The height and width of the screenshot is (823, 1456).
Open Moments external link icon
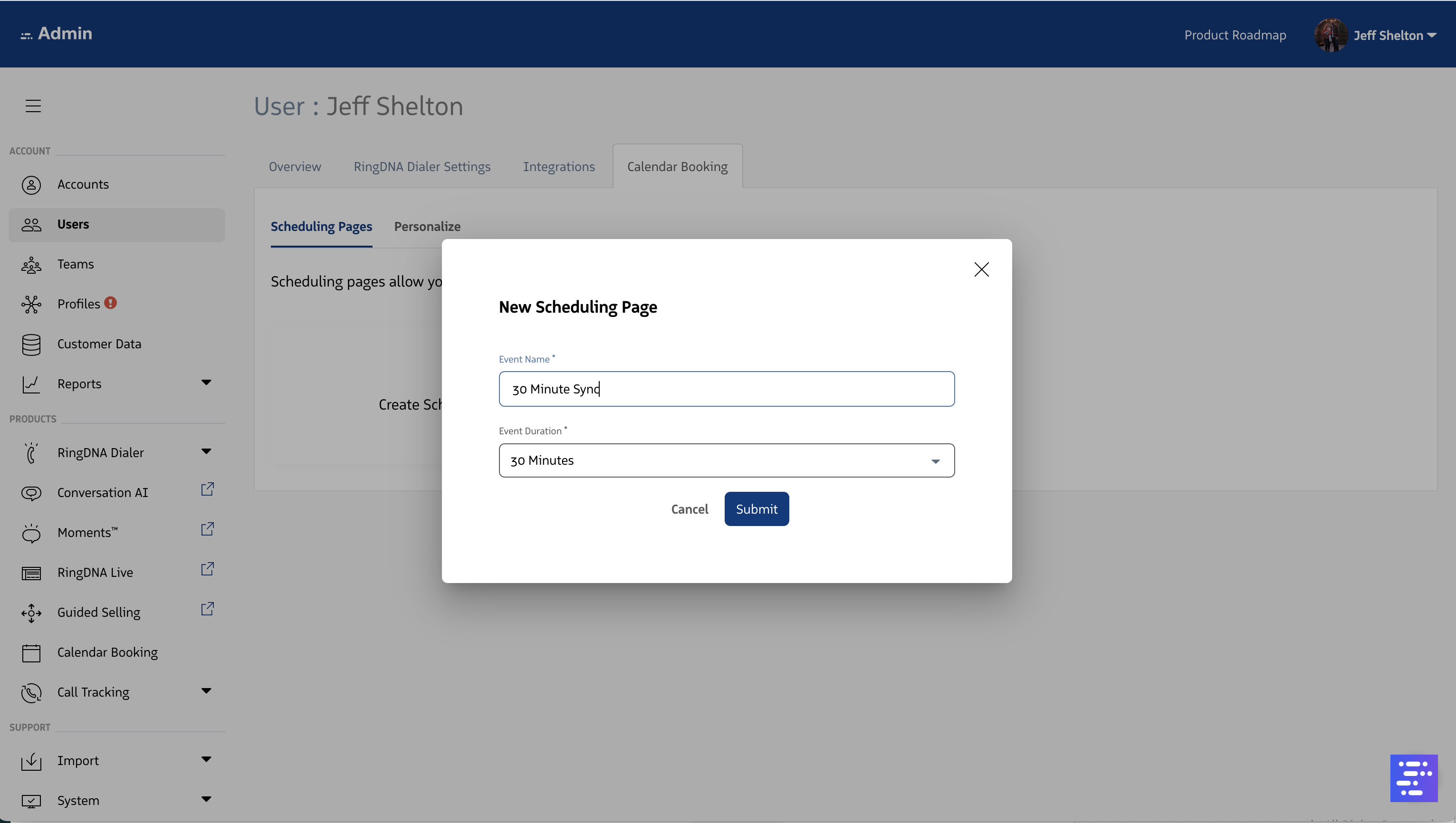click(x=208, y=529)
